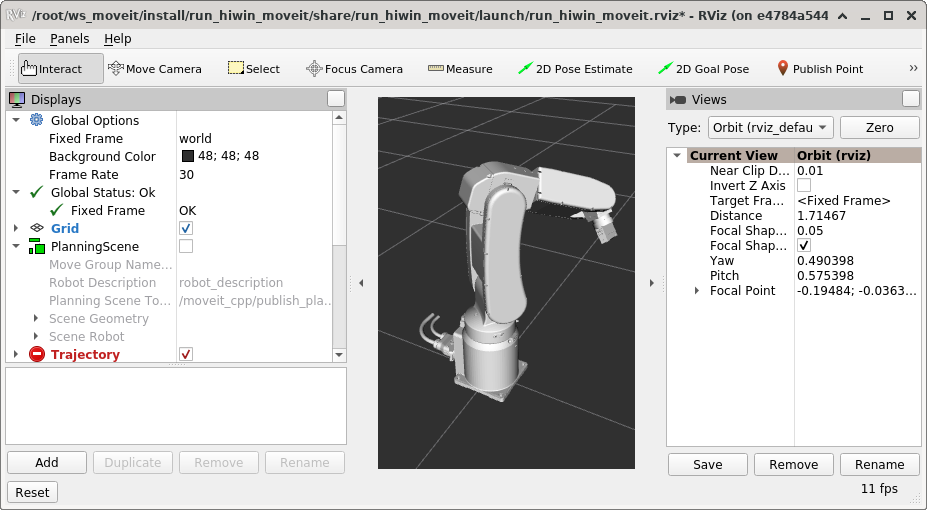Image resolution: width=927 pixels, height=510 pixels.
Task: Click the Add display button
Action: [47, 463]
